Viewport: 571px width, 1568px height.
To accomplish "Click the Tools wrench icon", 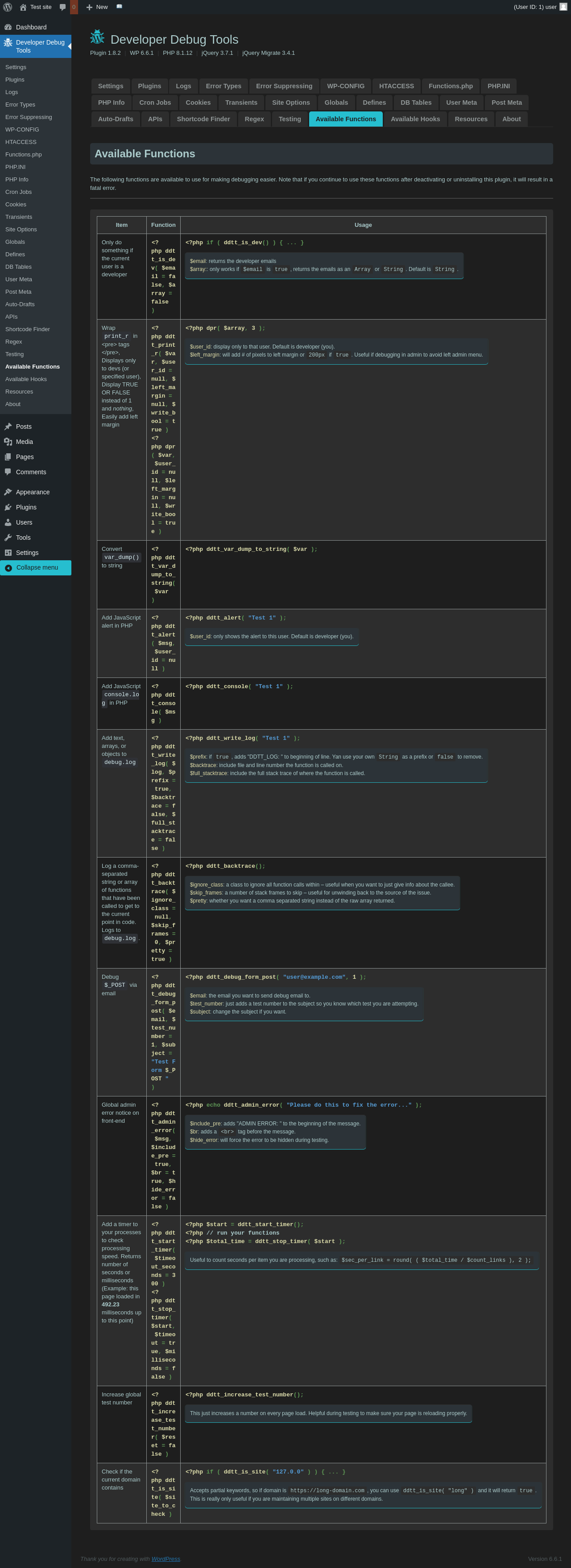I will point(8,538).
